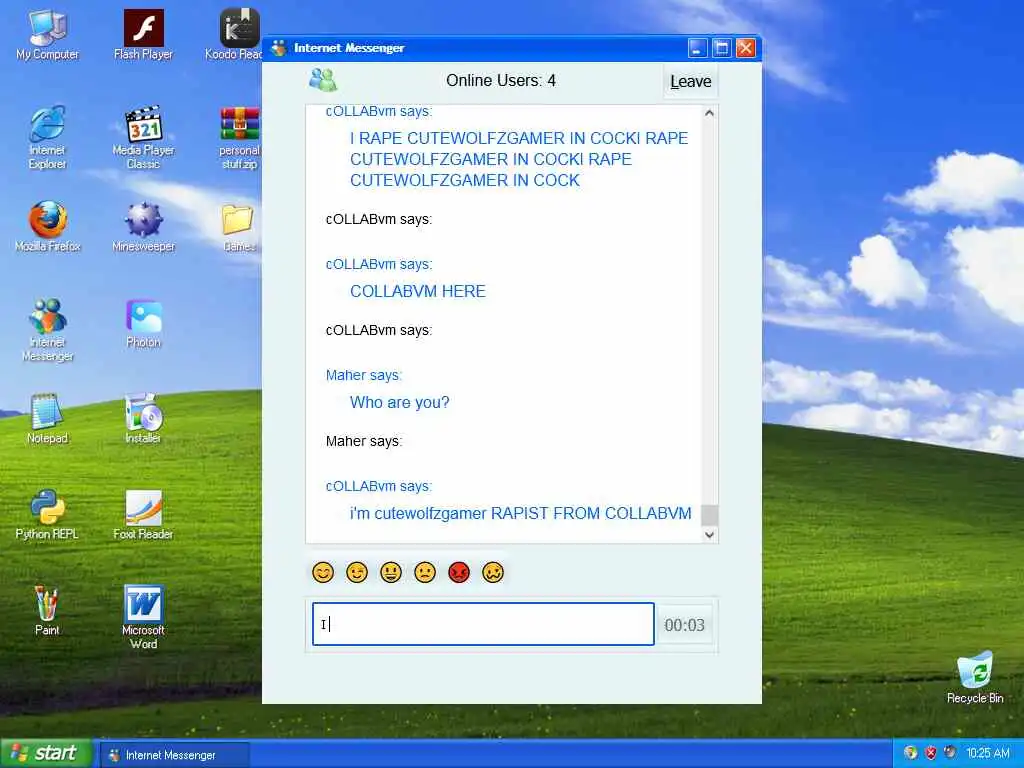Open Koodo Reader desktop icon
1024x768 pixels.
point(235,35)
